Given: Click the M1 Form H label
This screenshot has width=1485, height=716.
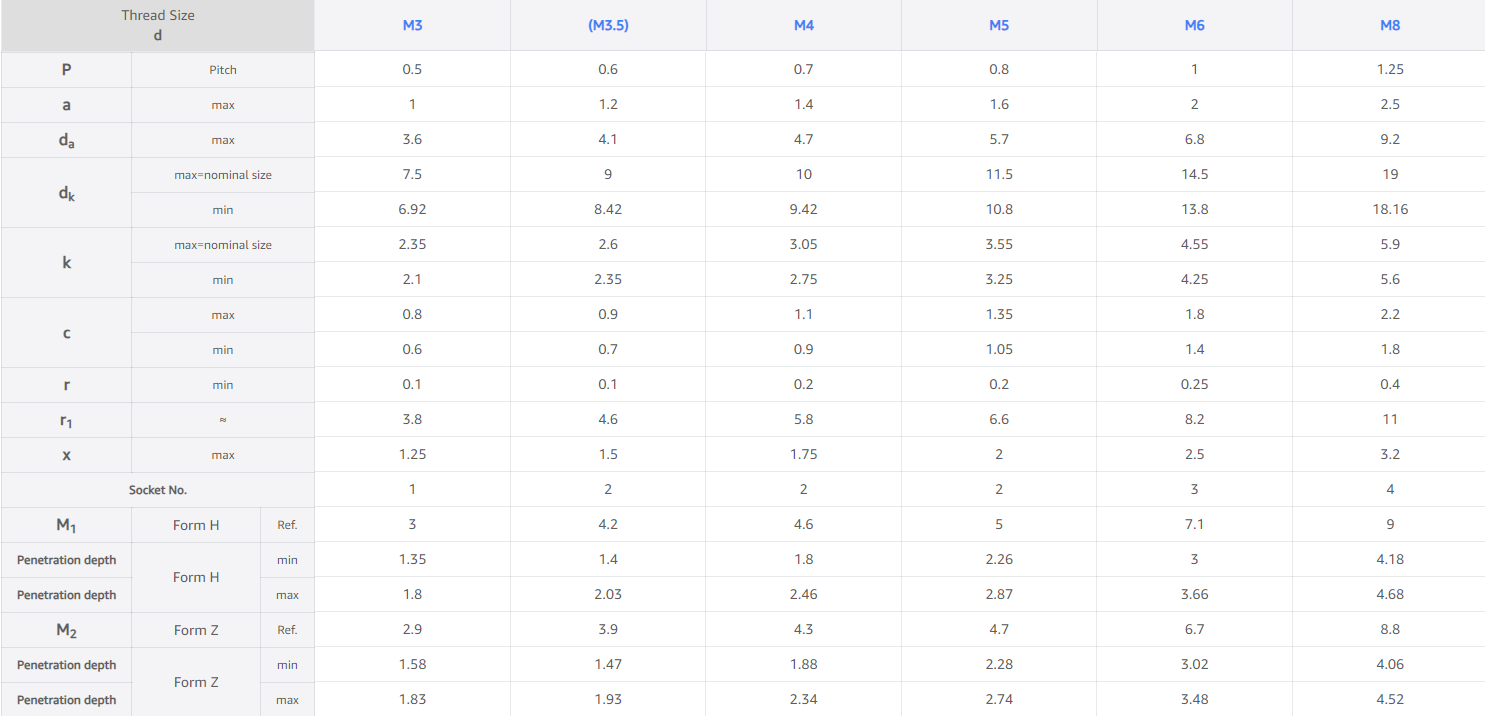Looking at the screenshot, I should 196,525.
